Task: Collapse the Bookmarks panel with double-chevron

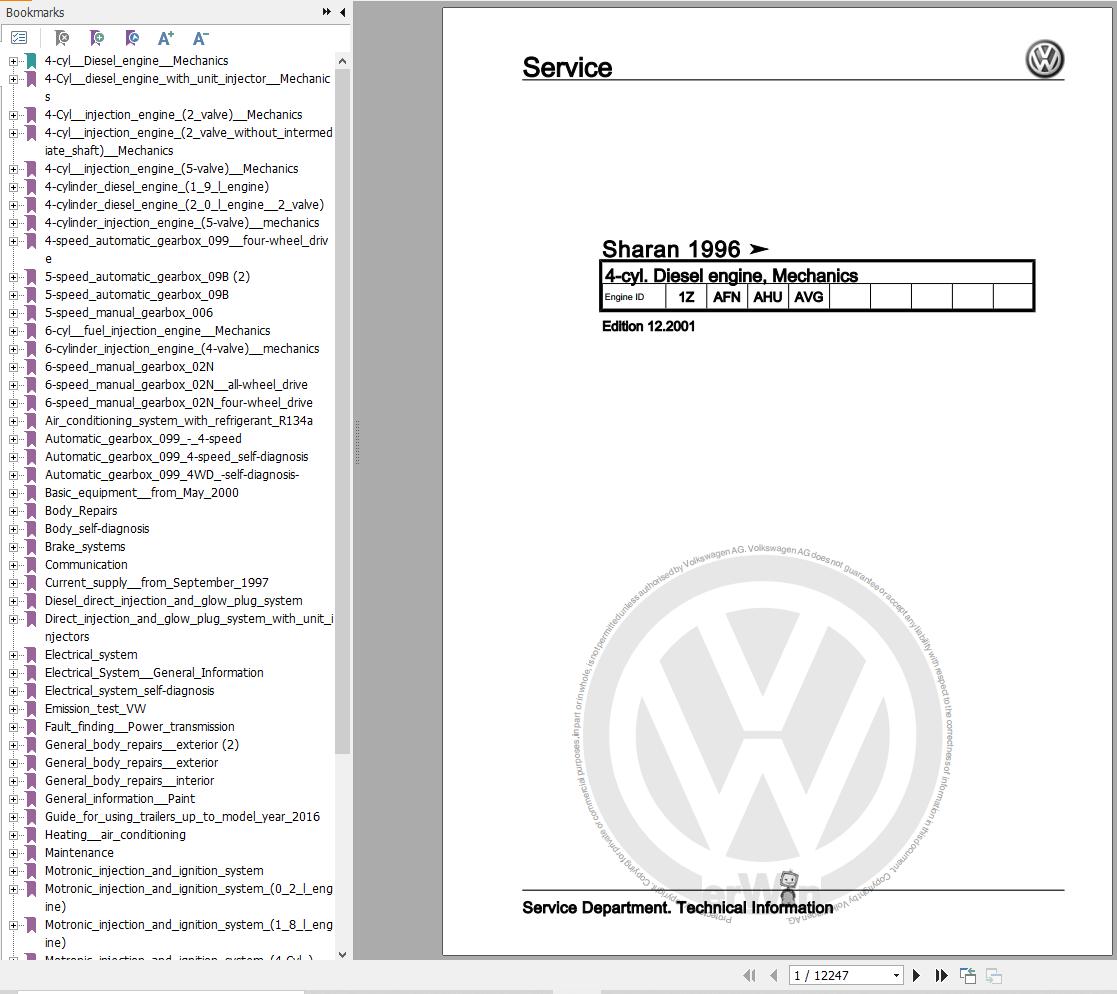Action: click(x=325, y=12)
